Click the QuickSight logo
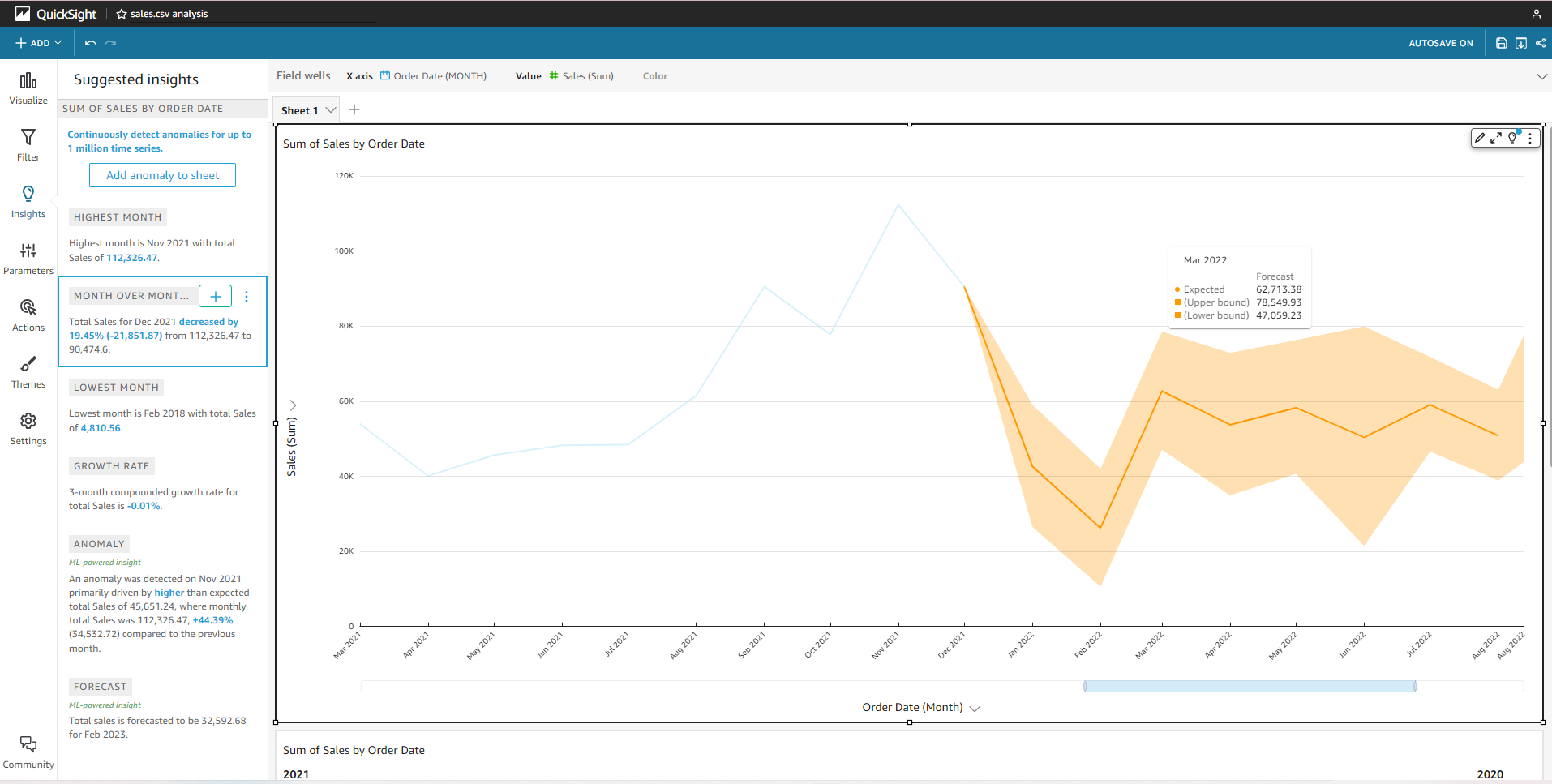1552x784 pixels. tap(56, 14)
